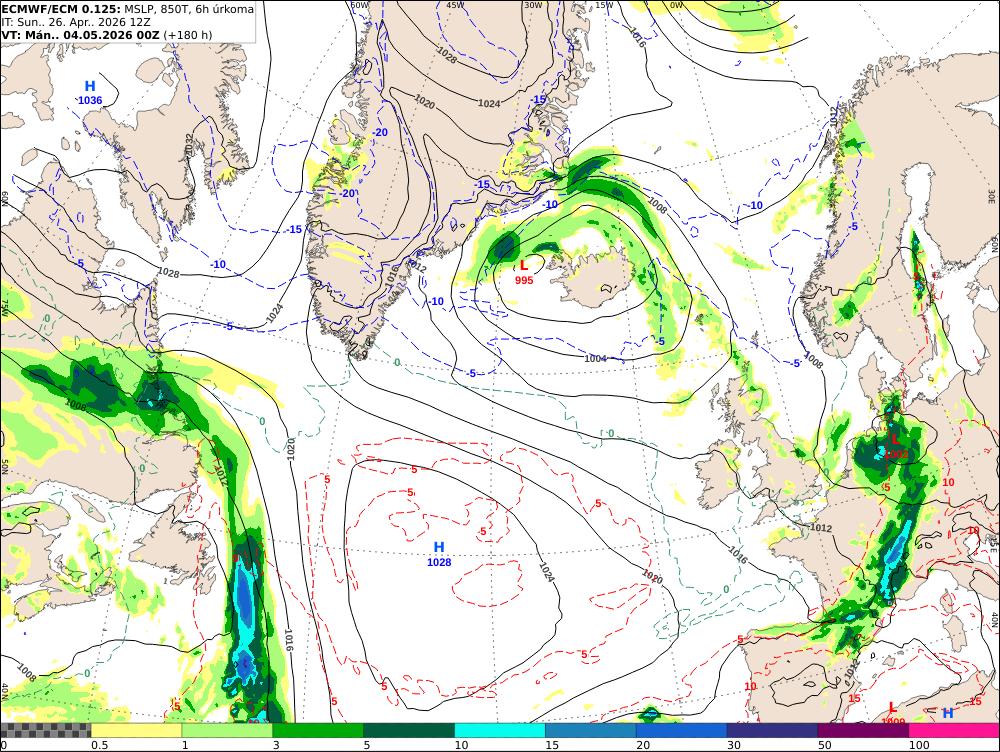Click the bright blue 20–30 legend swatch
Image resolution: width=1000 pixels, height=752 pixels.
[682, 730]
